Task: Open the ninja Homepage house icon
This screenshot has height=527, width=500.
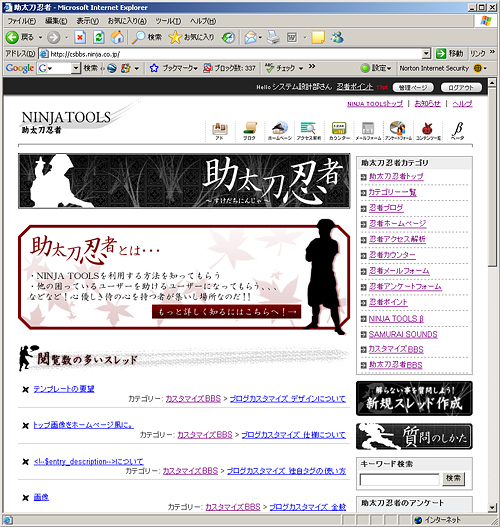Action: [280, 131]
